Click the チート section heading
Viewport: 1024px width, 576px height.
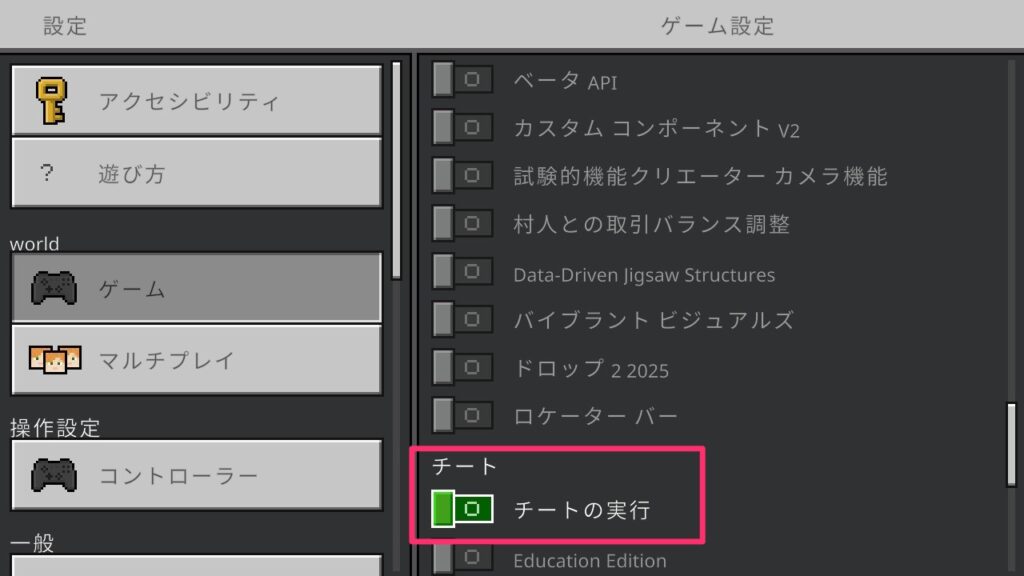pyautogui.click(x=464, y=466)
